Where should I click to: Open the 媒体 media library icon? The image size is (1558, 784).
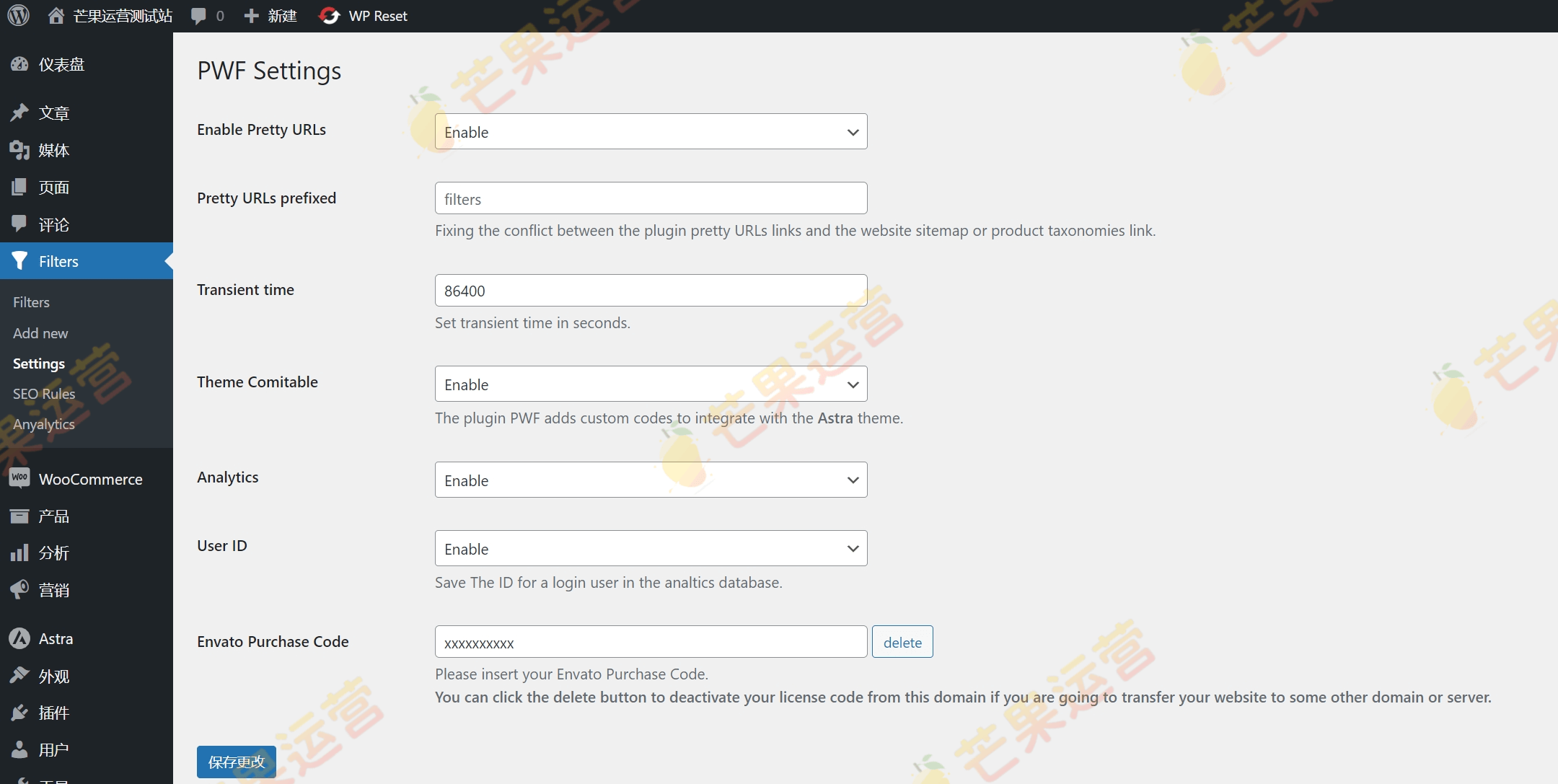point(21,150)
